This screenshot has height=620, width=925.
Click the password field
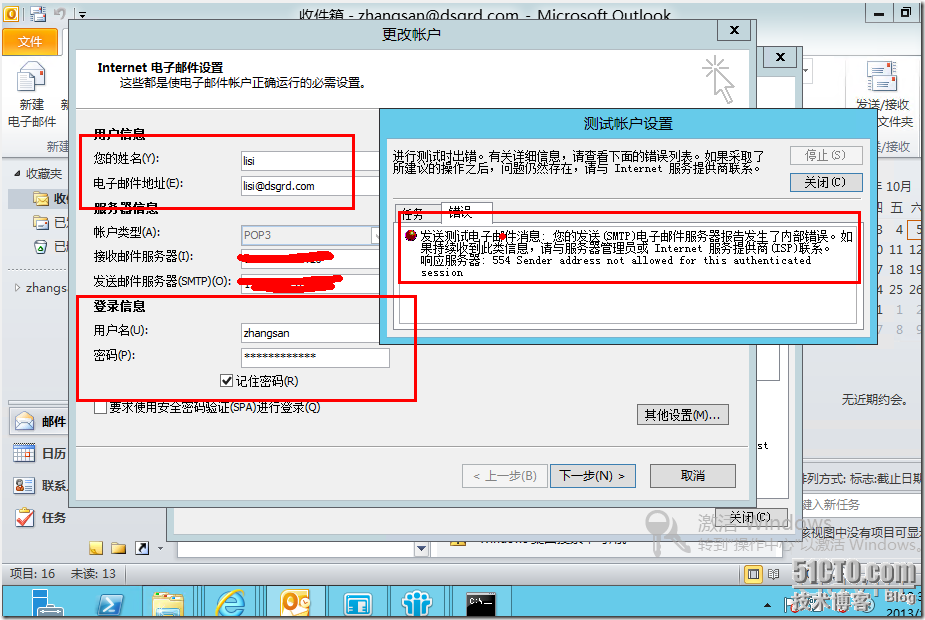click(x=315, y=357)
